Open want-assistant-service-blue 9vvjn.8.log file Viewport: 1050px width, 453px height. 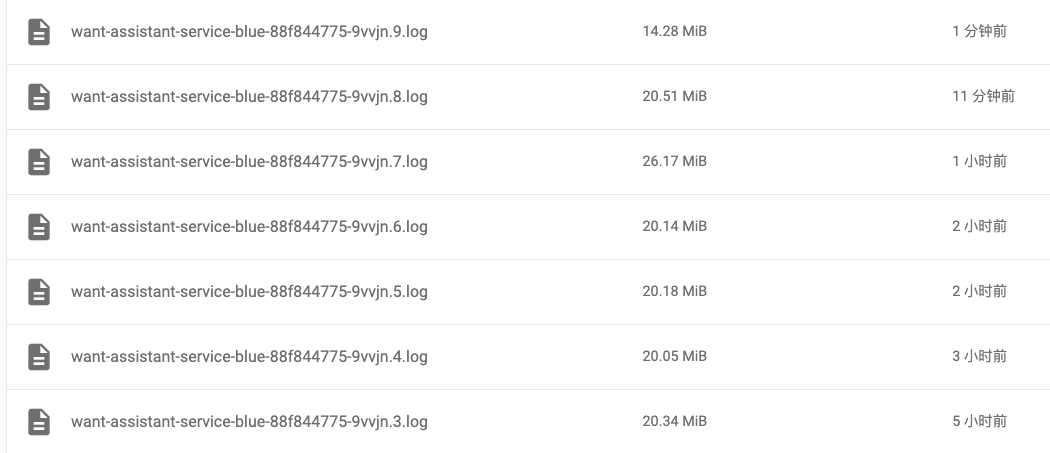tap(249, 97)
